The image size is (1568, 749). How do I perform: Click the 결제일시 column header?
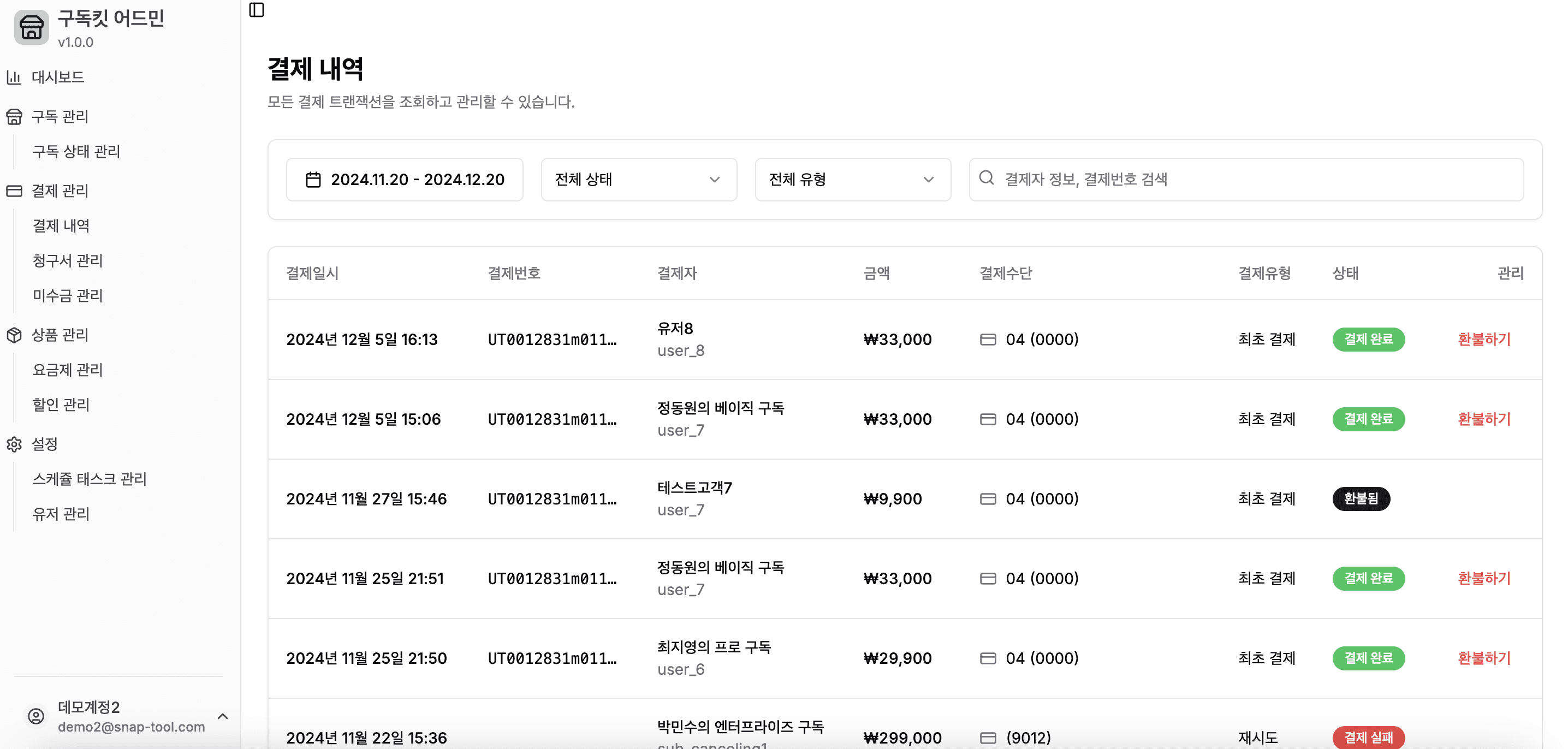click(312, 273)
